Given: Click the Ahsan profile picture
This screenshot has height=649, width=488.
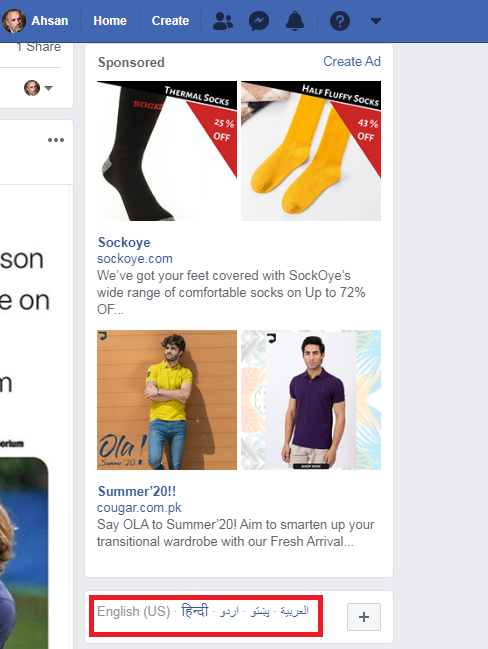Looking at the screenshot, I should coord(14,21).
